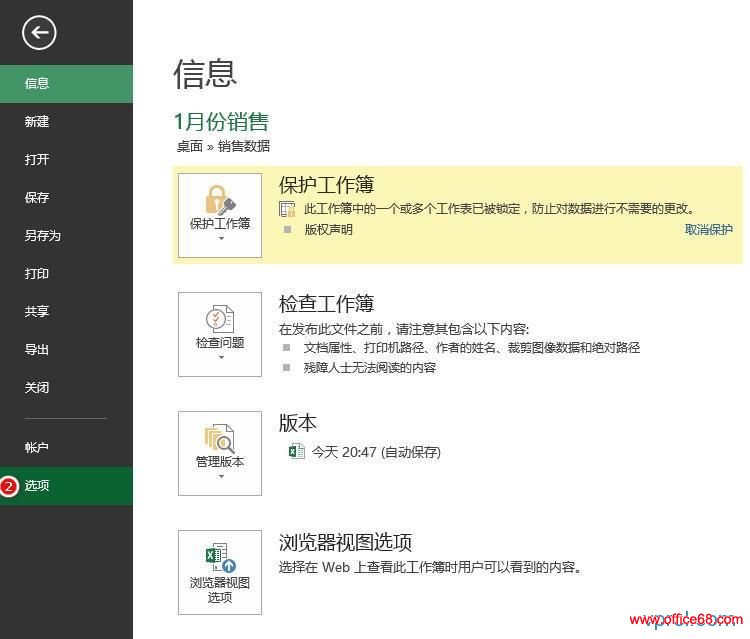Click the locked worksheet icon under 保护工作簿

click(x=287, y=209)
